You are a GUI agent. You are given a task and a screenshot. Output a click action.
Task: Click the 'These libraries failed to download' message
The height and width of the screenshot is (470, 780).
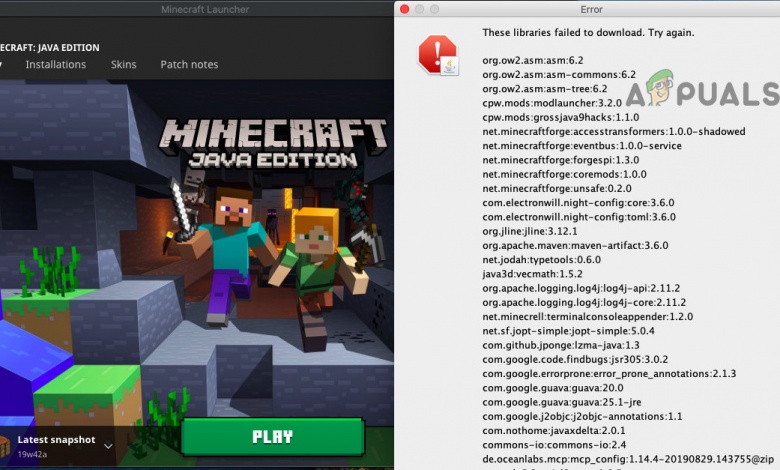[588, 32]
